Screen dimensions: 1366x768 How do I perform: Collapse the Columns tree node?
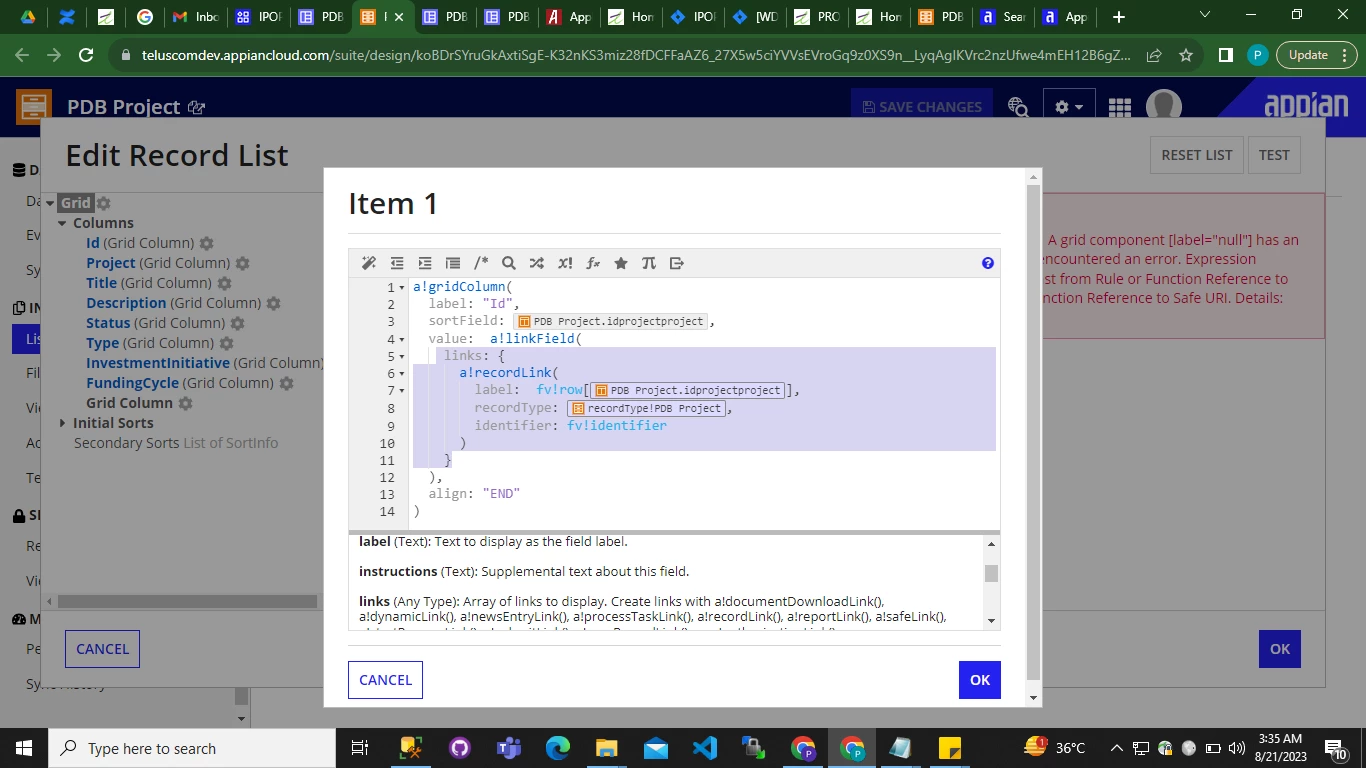coord(63,223)
